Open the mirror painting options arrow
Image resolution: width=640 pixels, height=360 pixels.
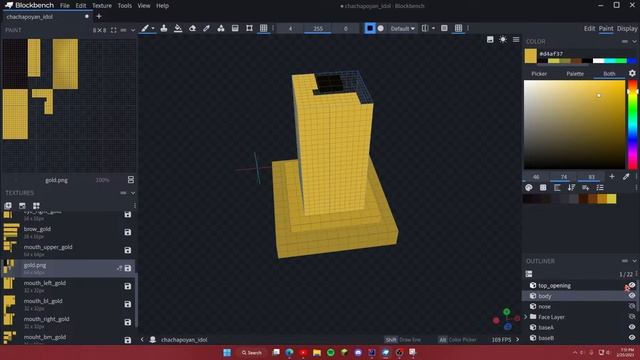[x=433, y=28]
